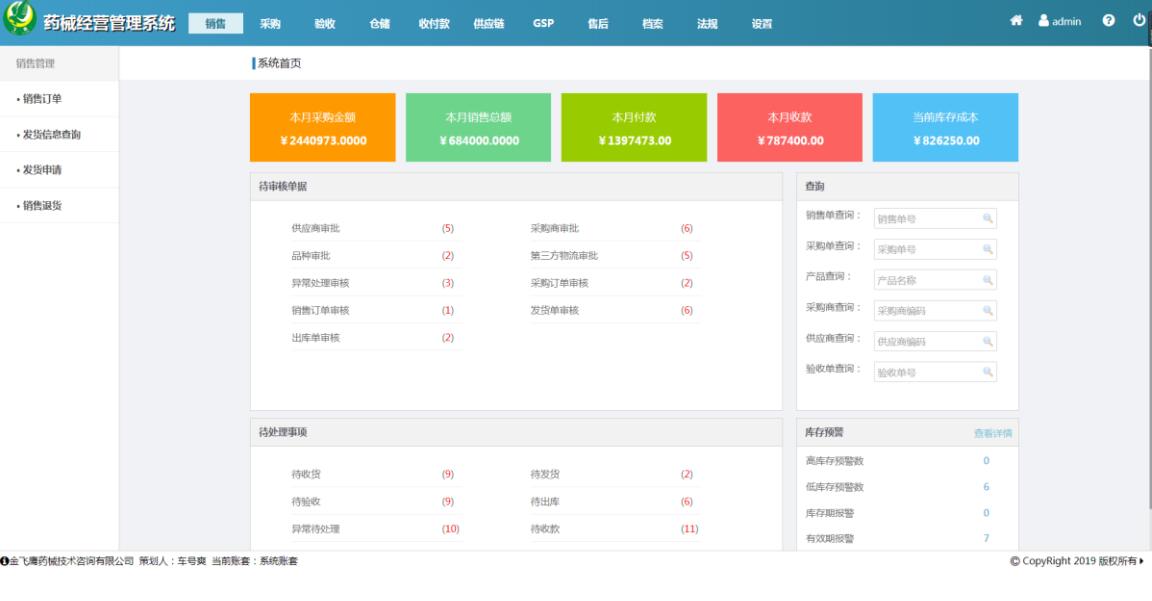
Task: Select the 销售 top menu
Action: (215, 24)
